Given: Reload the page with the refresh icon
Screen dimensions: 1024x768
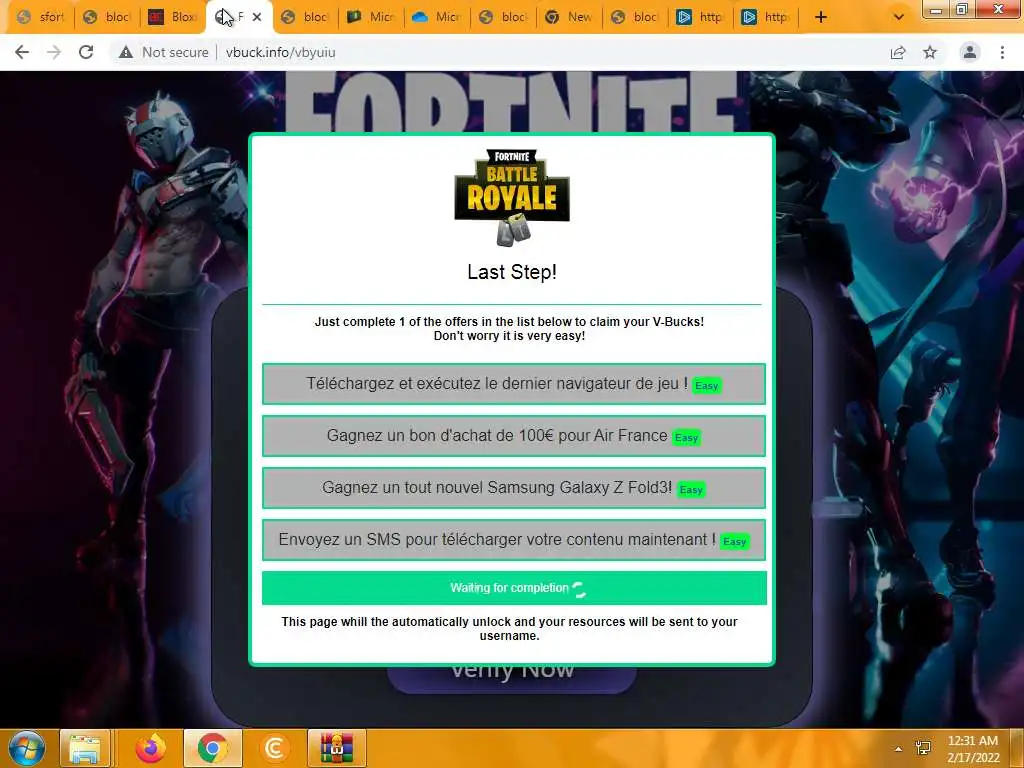Looking at the screenshot, I should pos(86,52).
